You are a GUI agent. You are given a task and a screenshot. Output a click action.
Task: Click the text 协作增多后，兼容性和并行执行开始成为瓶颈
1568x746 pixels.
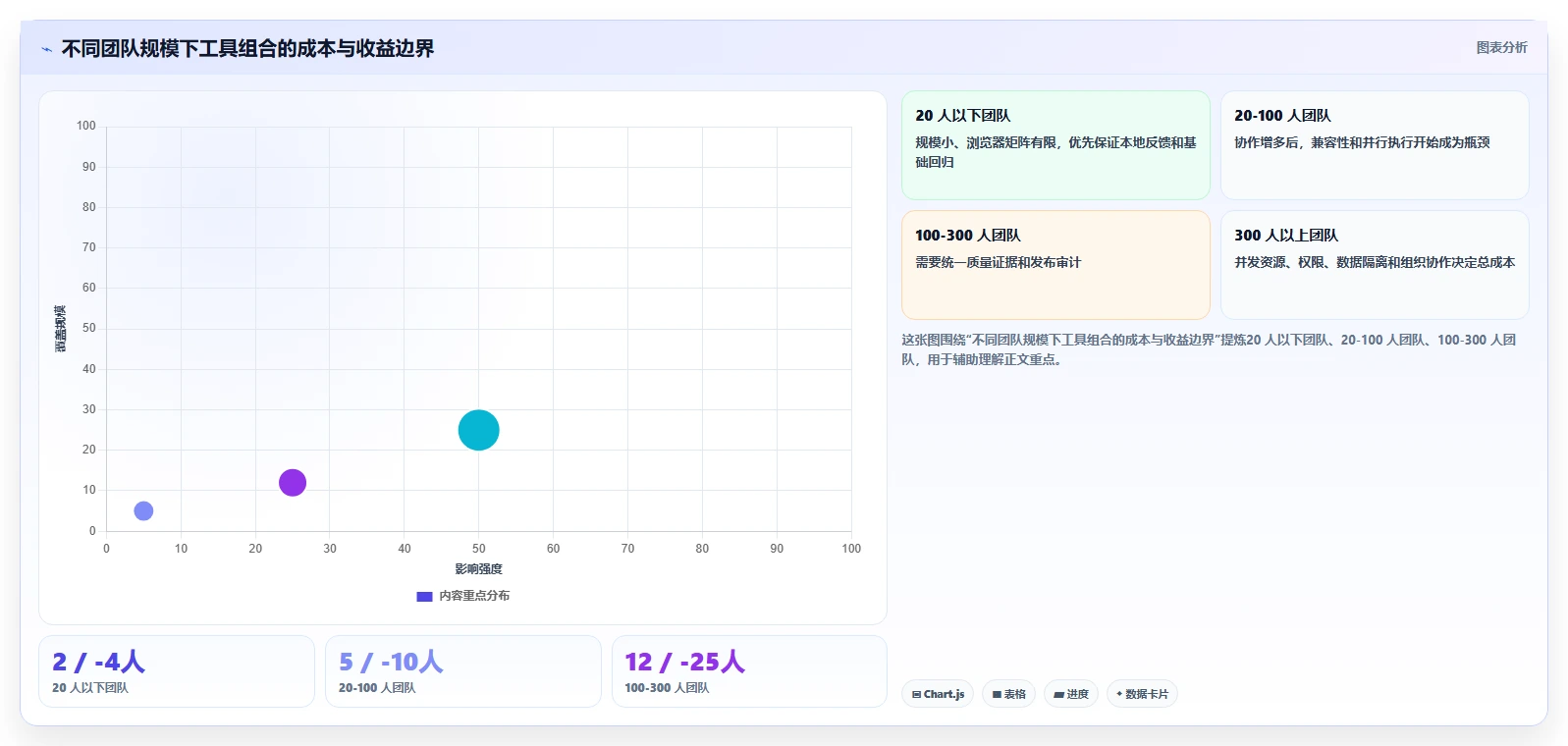click(1362, 142)
